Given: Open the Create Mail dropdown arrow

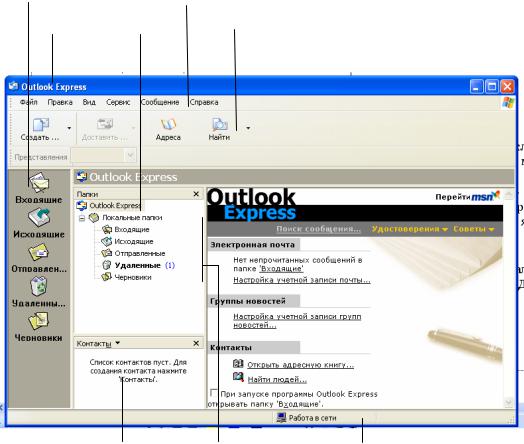Looking at the screenshot, I should click(69, 128).
